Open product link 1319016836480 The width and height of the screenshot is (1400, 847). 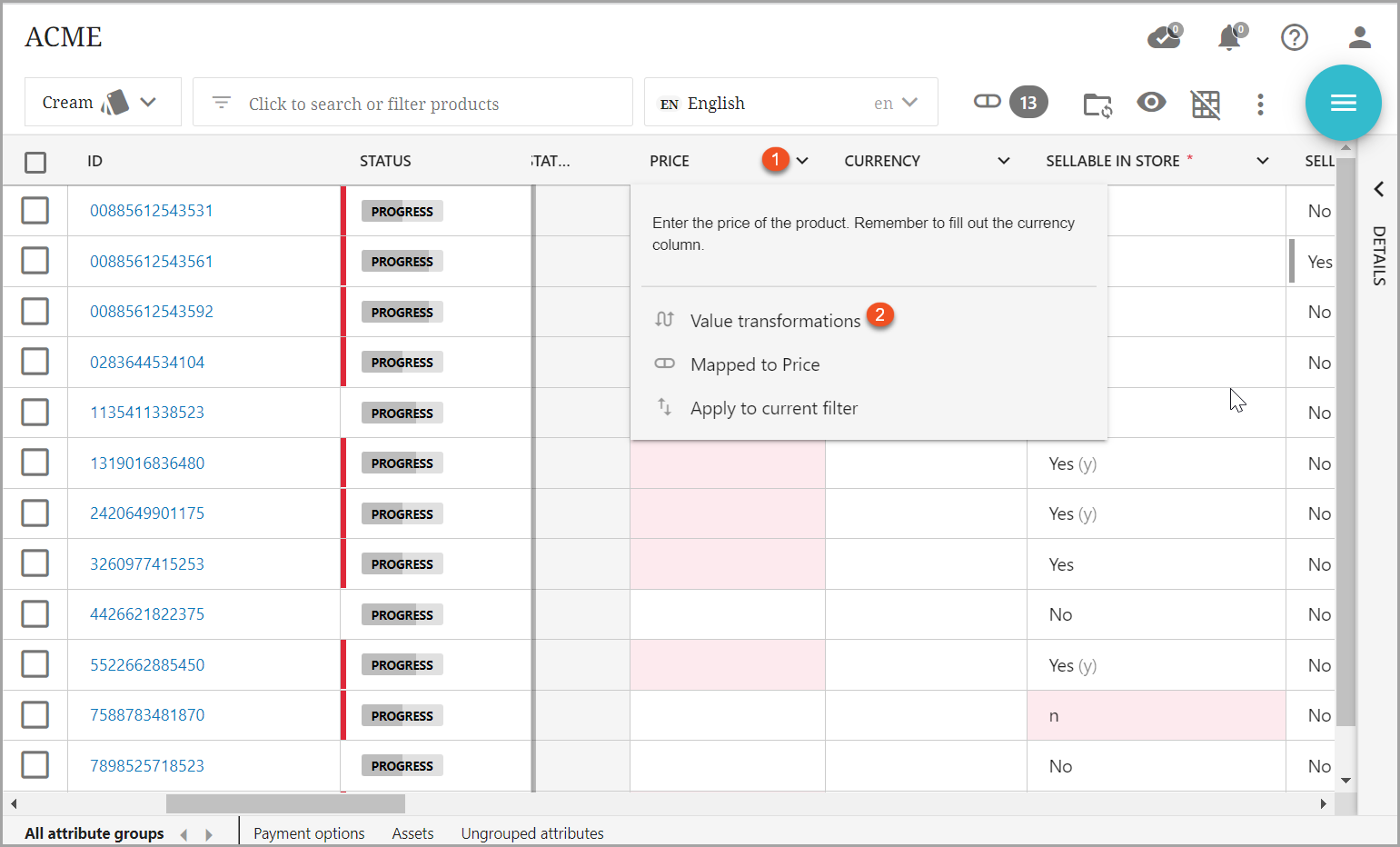147,463
